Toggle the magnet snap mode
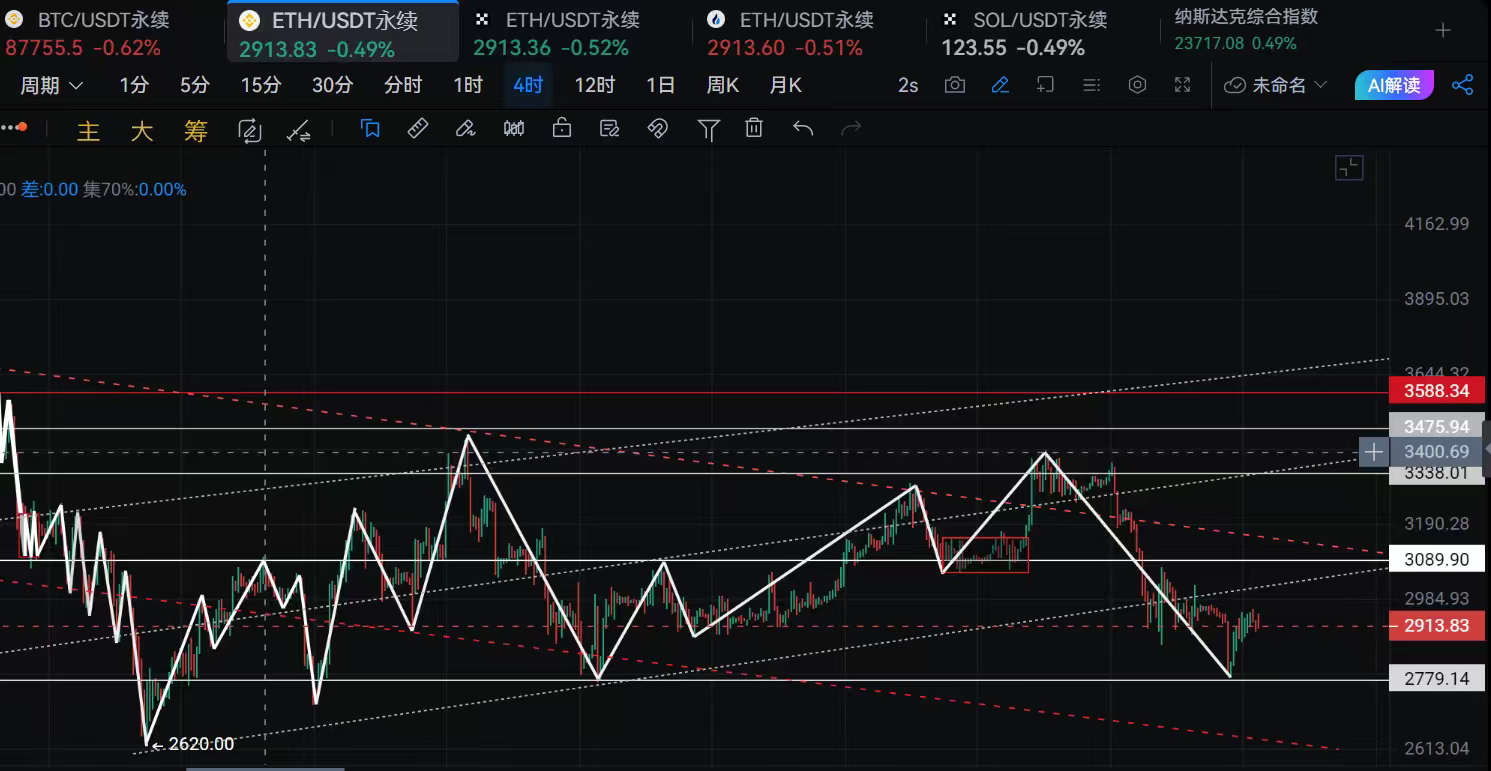This screenshot has height=771, width=1491. pyautogui.click(x=657, y=128)
